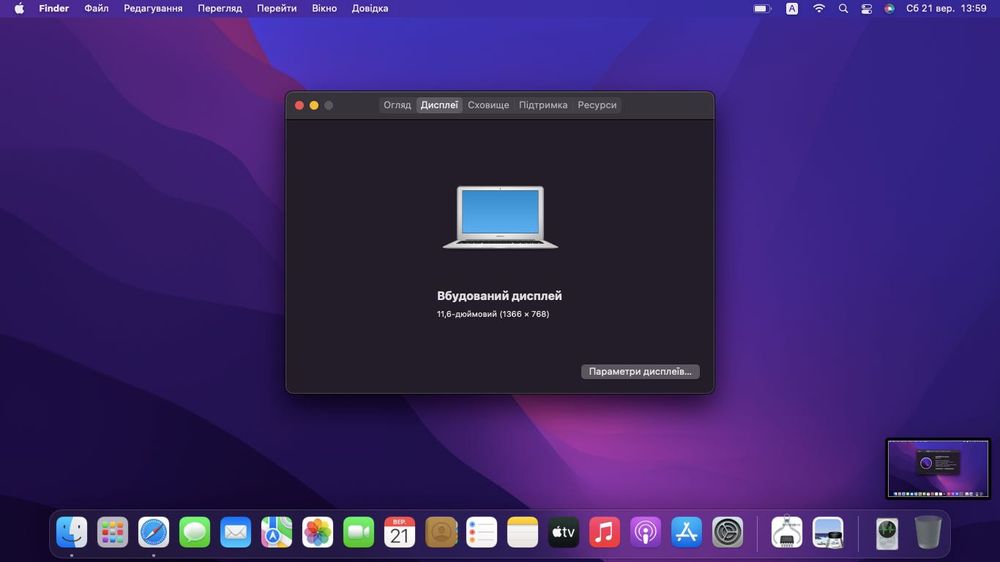
Task: Open App Store in the Dock
Action: click(x=686, y=532)
